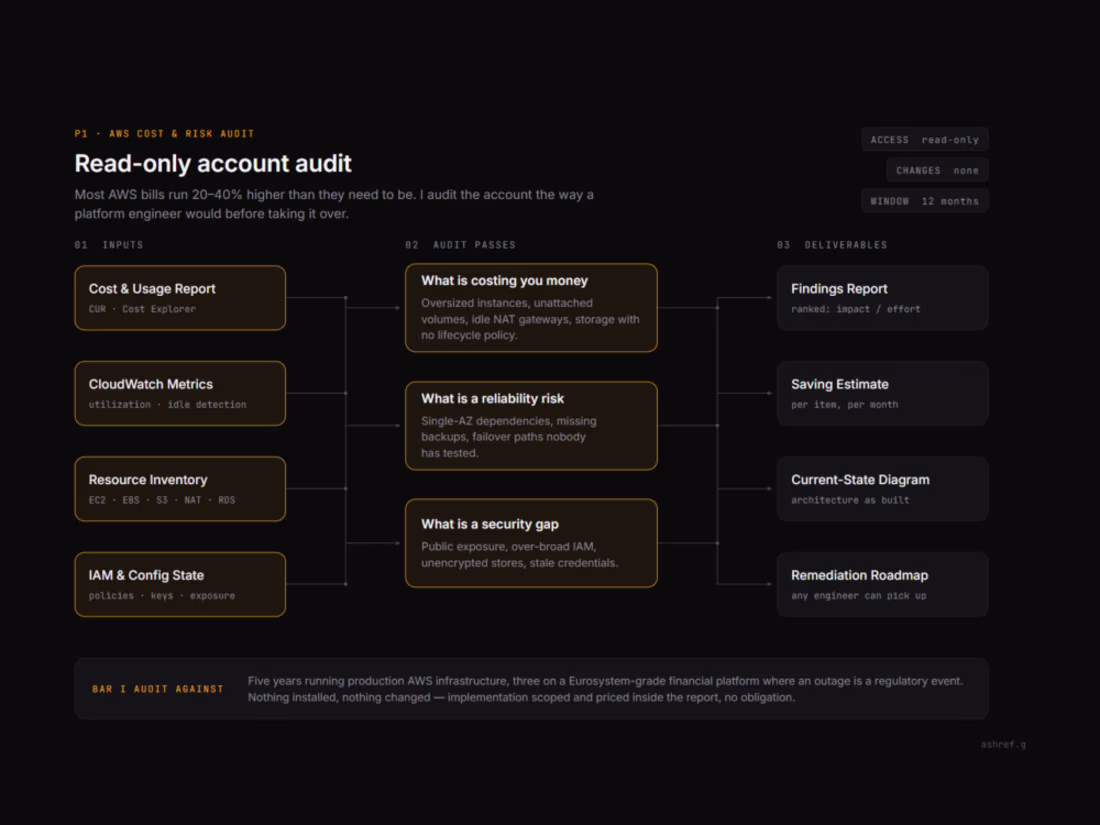Click the Public exposure, over-broad IAM text
This screenshot has width=1100, height=825.
click(x=519, y=555)
